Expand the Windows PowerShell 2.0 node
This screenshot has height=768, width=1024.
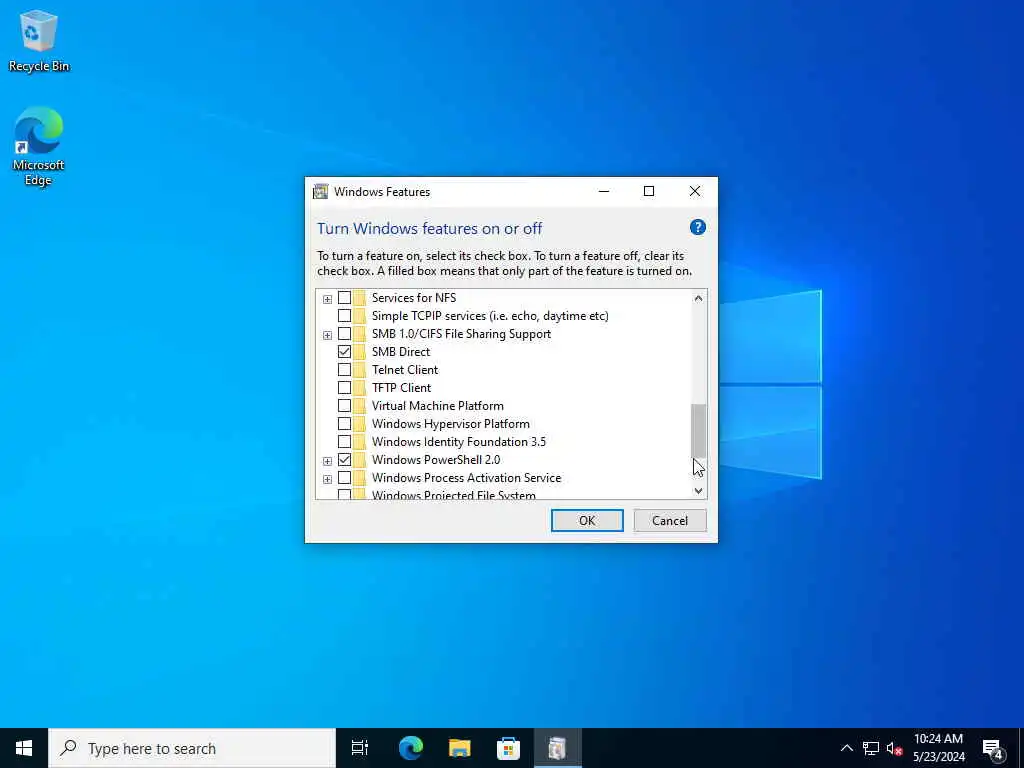tap(327, 461)
